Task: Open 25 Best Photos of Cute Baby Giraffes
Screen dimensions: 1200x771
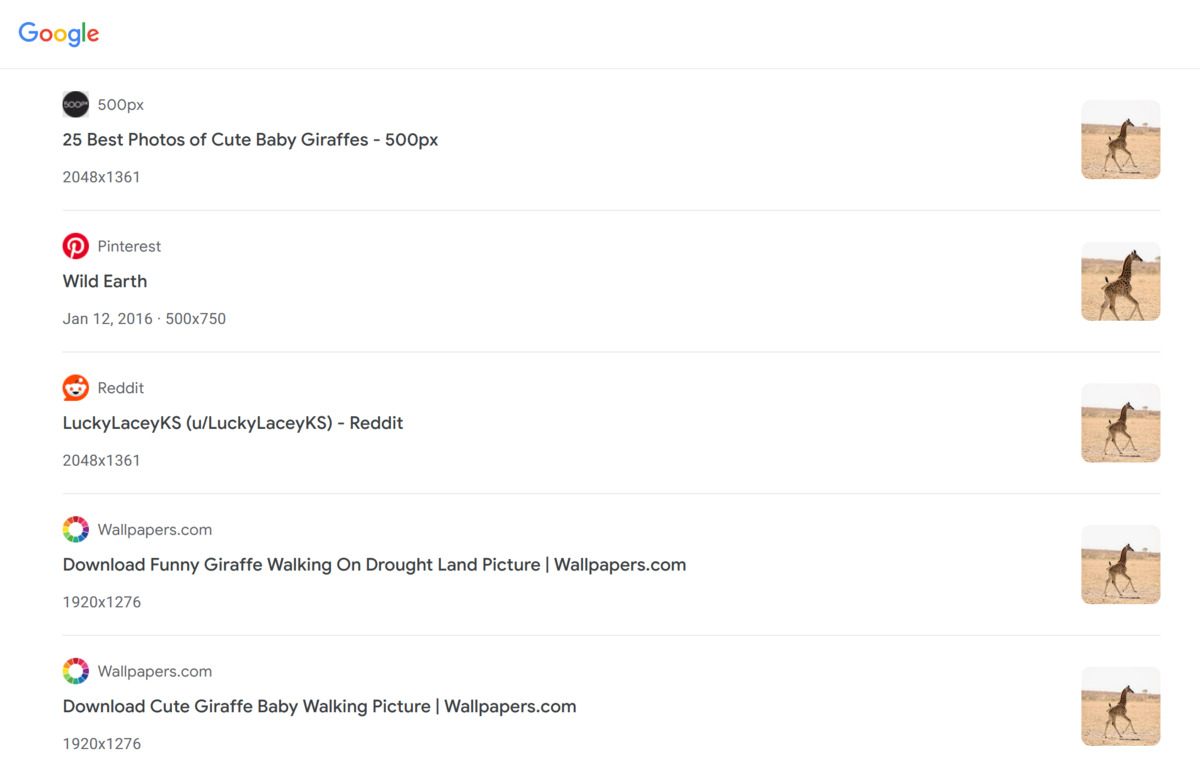Action: (250, 140)
